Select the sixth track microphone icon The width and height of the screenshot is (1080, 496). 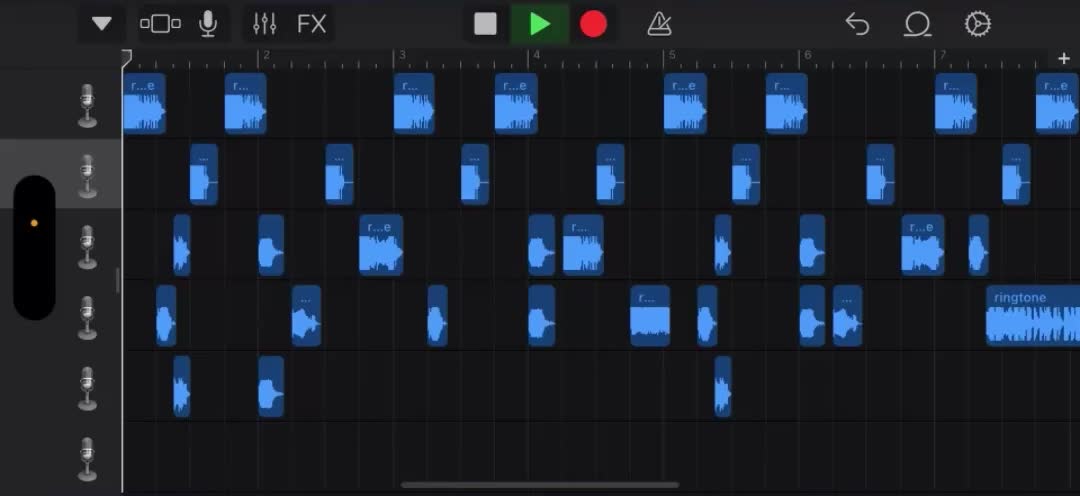87,459
